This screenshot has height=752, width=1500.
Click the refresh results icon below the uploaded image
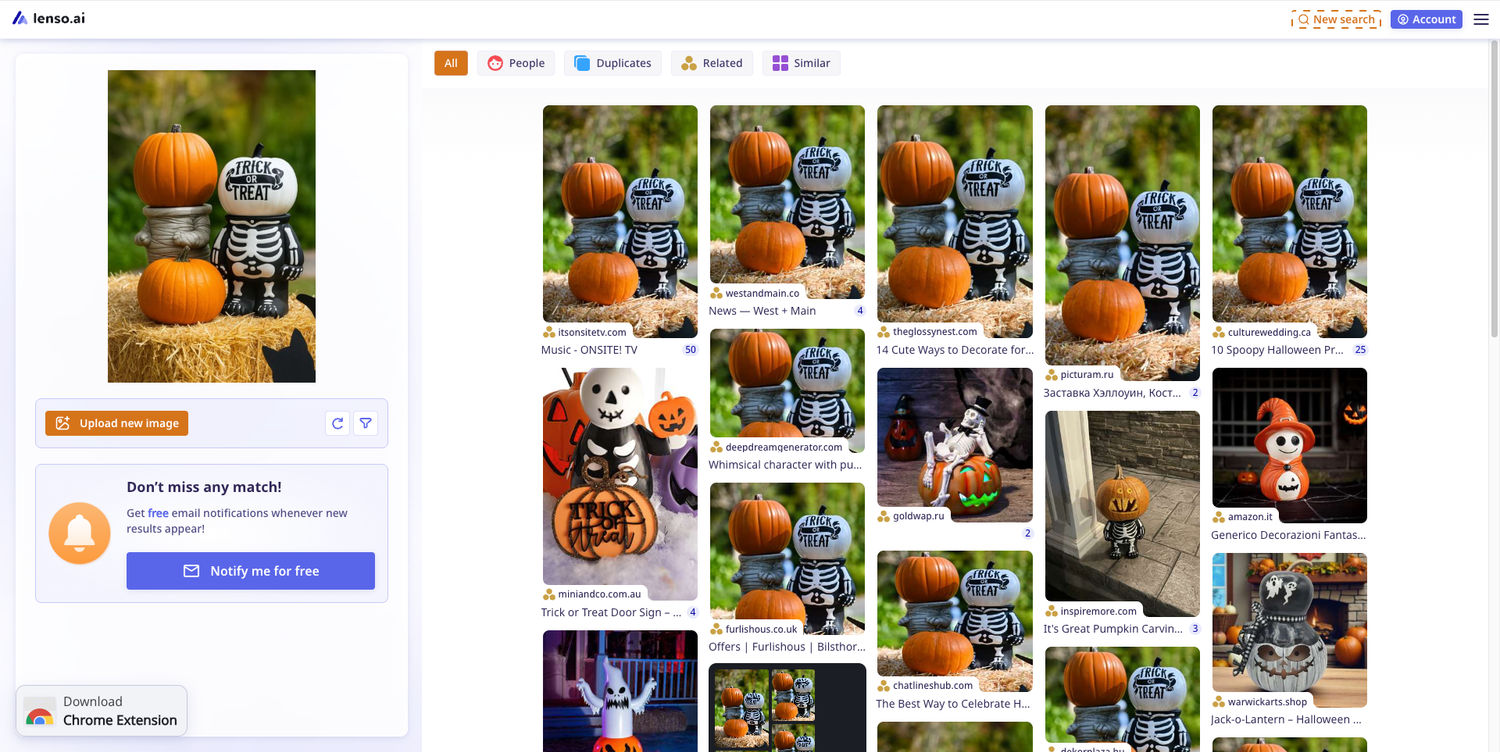click(x=337, y=423)
